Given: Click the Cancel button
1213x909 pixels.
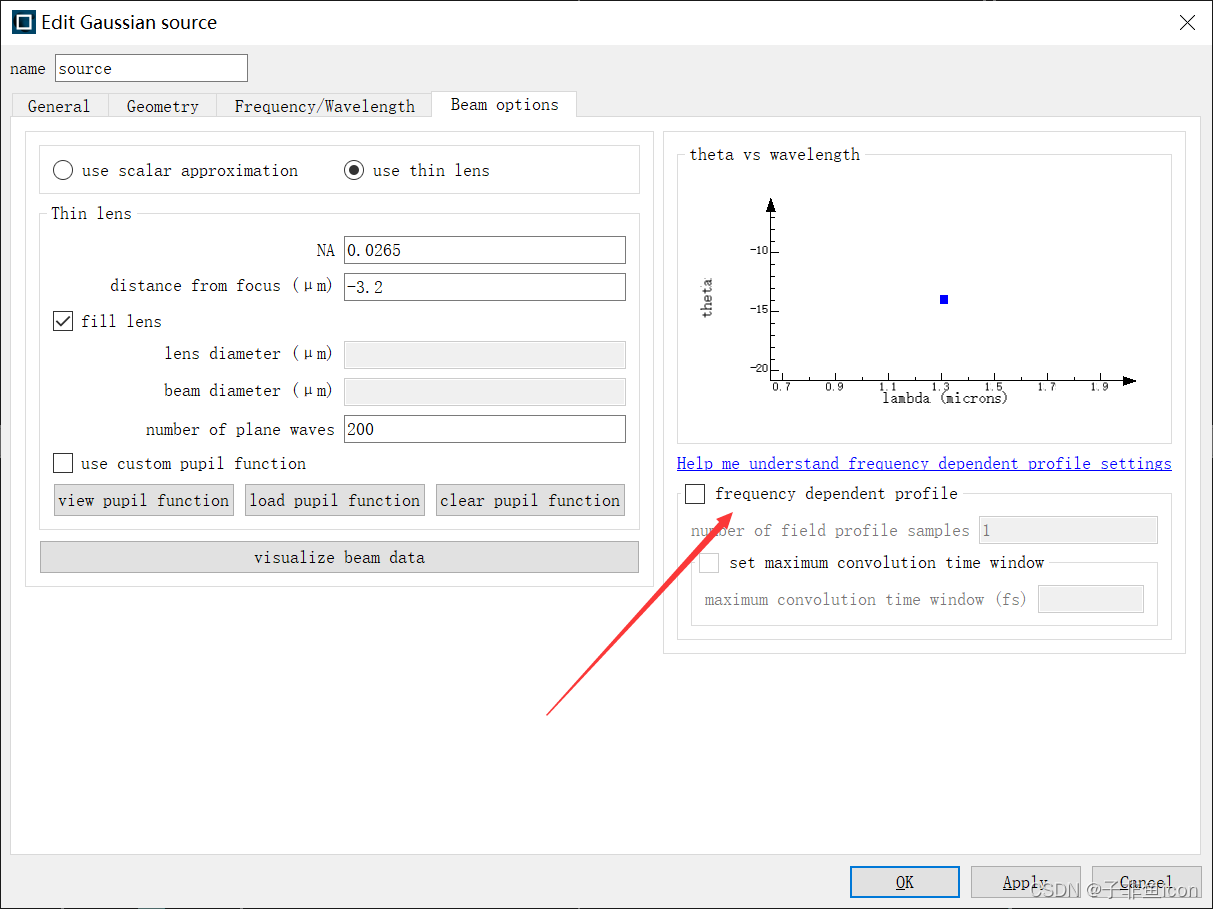Looking at the screenshot, I should 1146,882.
